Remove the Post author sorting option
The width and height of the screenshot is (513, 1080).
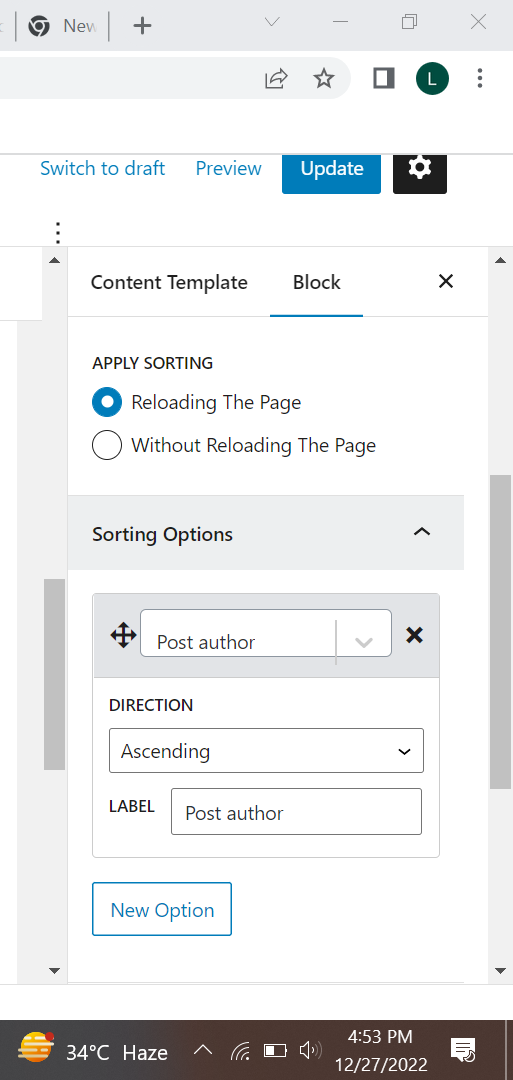[x=414, y=634]
